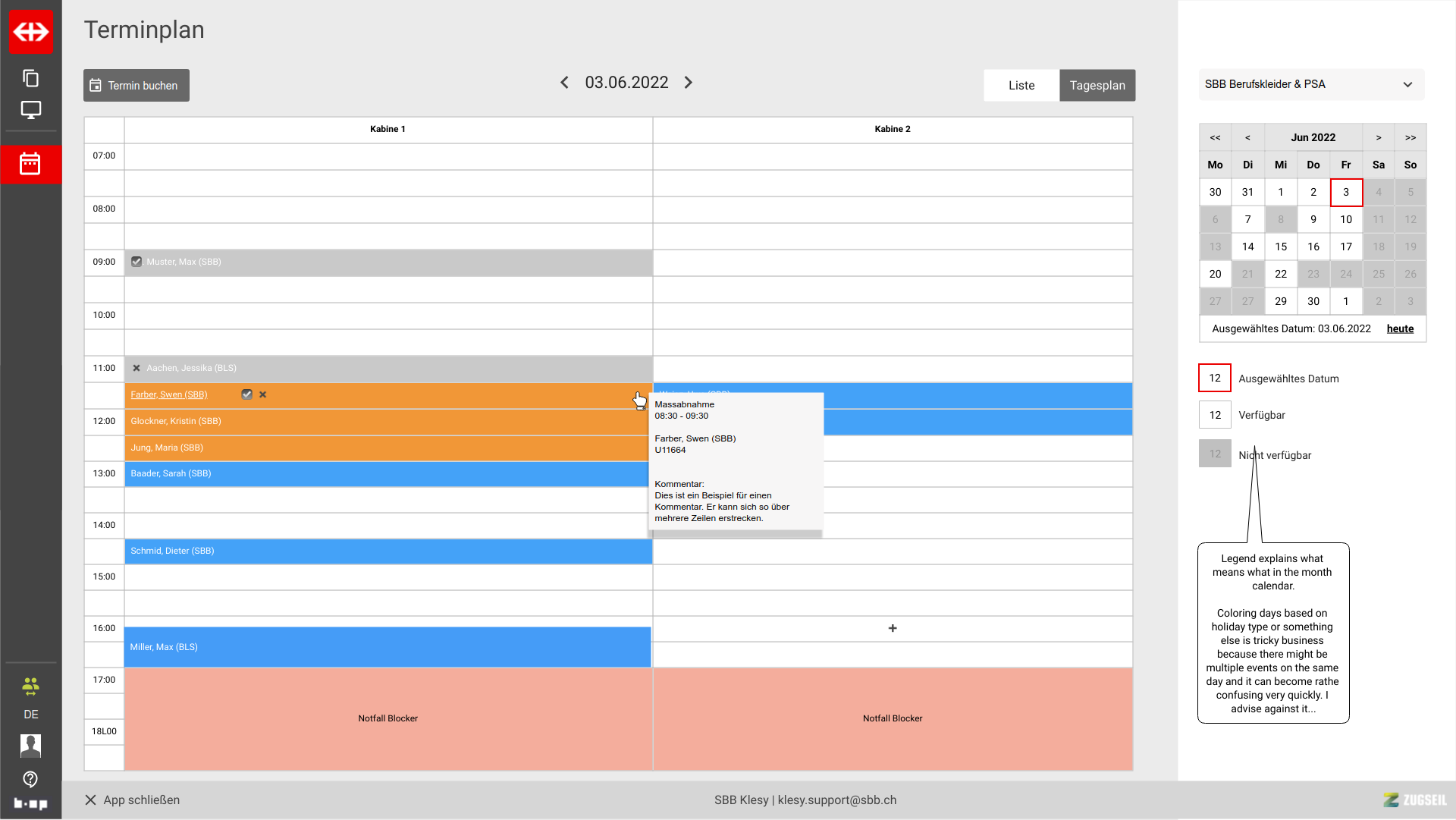Select the calendar icon in sidebar
Viewport: 1456px width, 820px height.
click(x=30, y=164)
